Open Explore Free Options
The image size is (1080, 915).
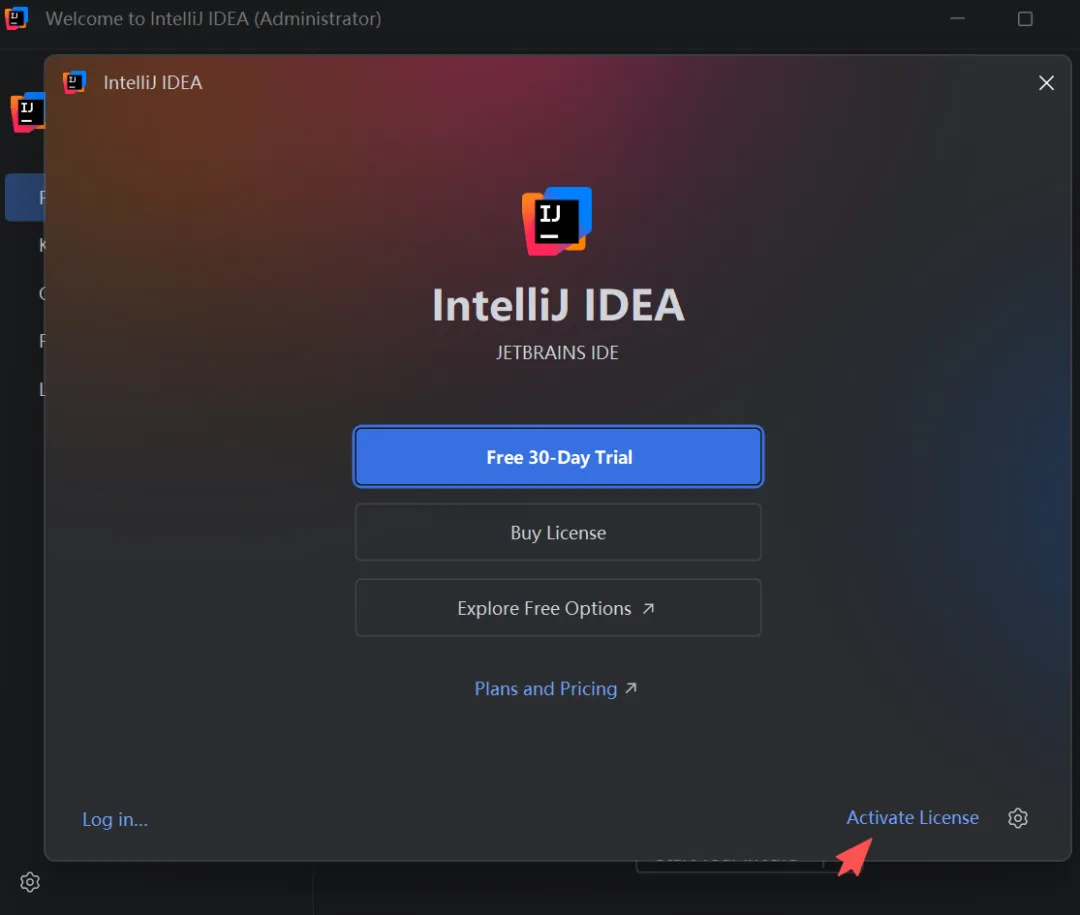545,608
